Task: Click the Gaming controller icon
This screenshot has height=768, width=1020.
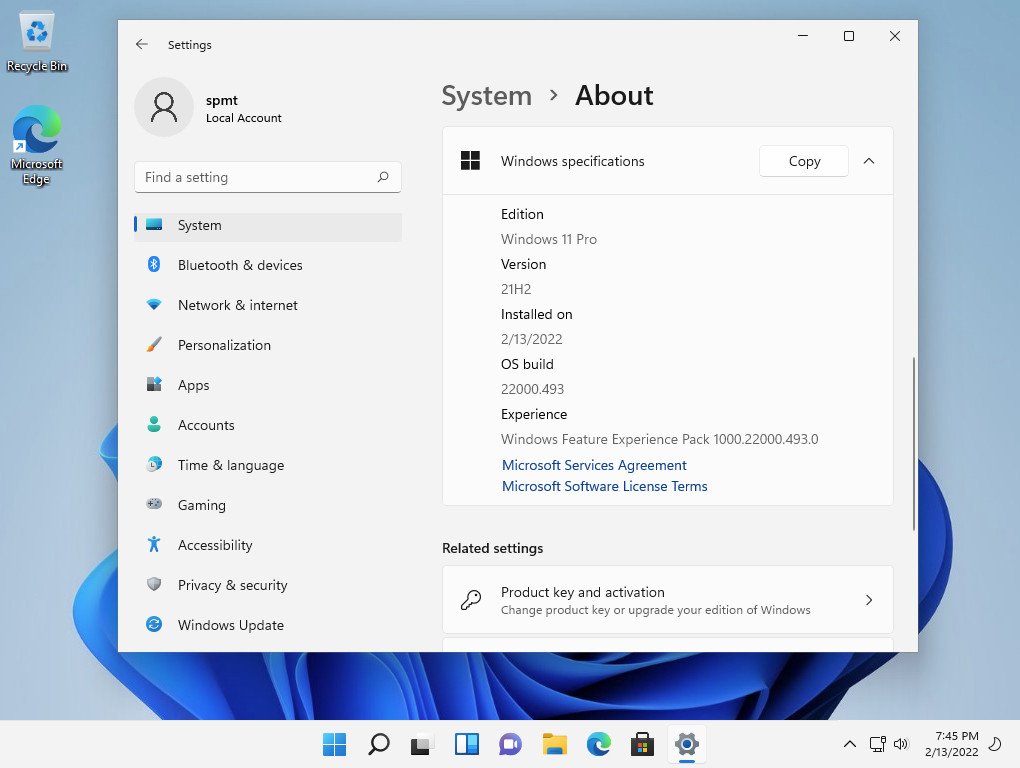Action: coord(154,504)
